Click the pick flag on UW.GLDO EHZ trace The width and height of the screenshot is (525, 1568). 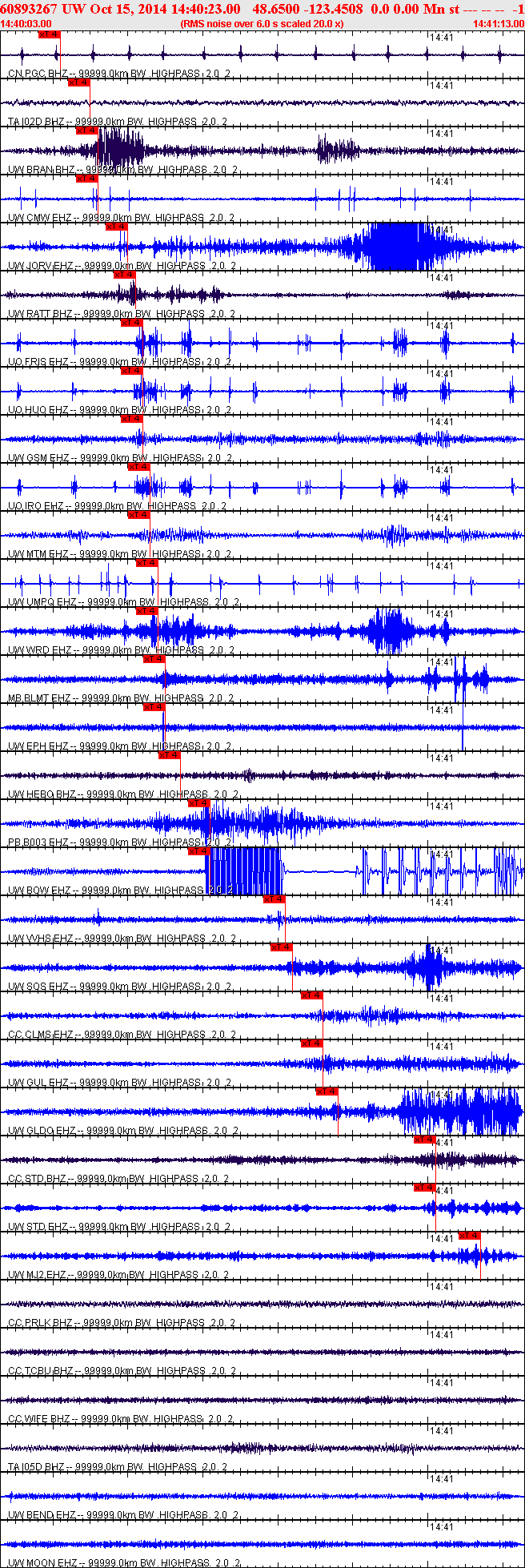[x=327, y=1092]
